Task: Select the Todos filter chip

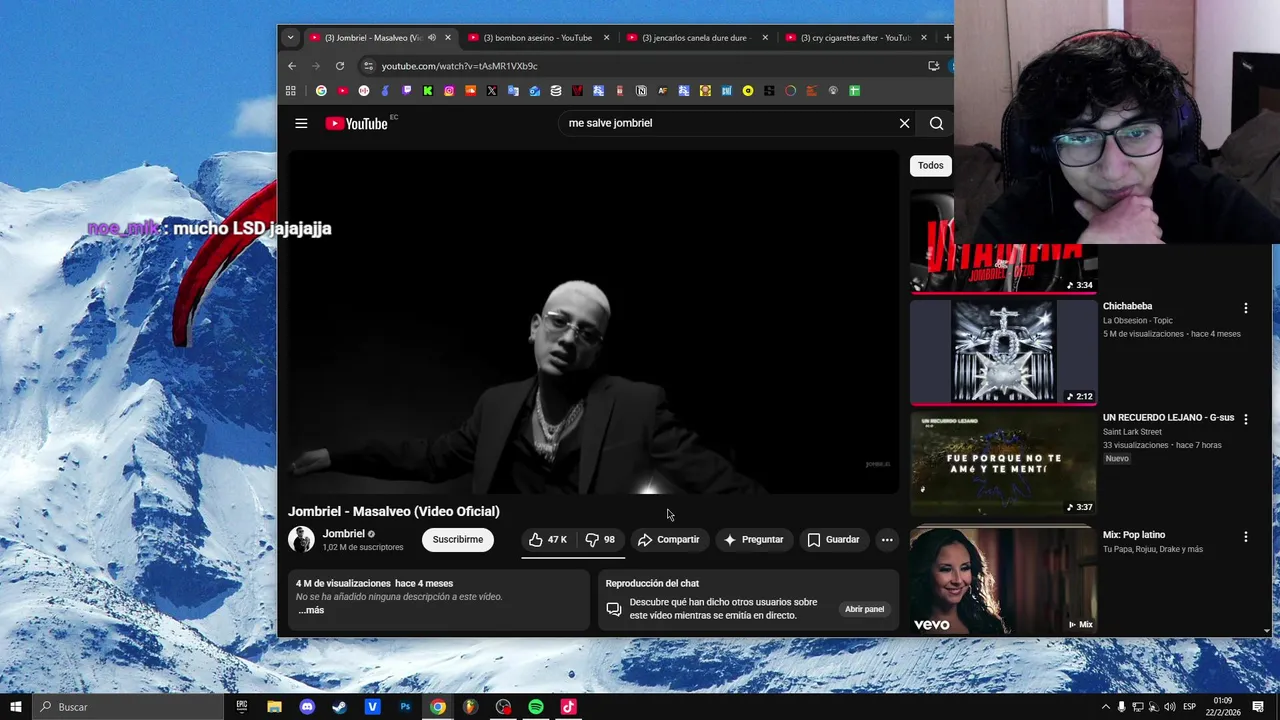Action: coord(930,165)
